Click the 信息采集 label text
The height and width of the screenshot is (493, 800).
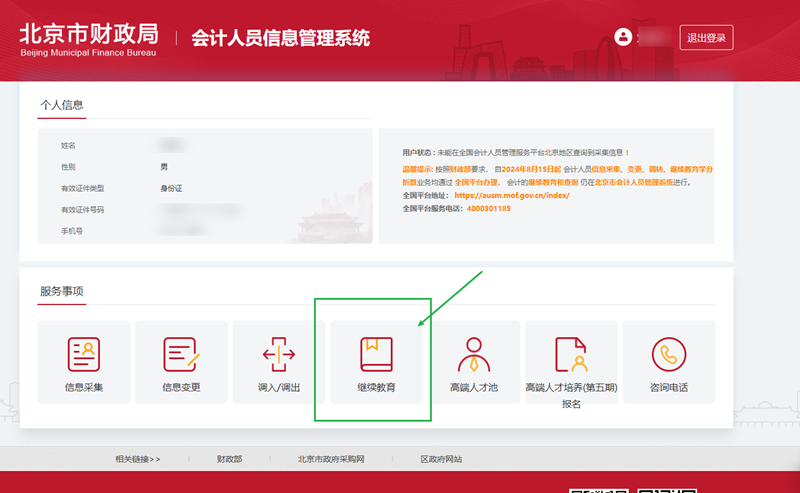84,387
